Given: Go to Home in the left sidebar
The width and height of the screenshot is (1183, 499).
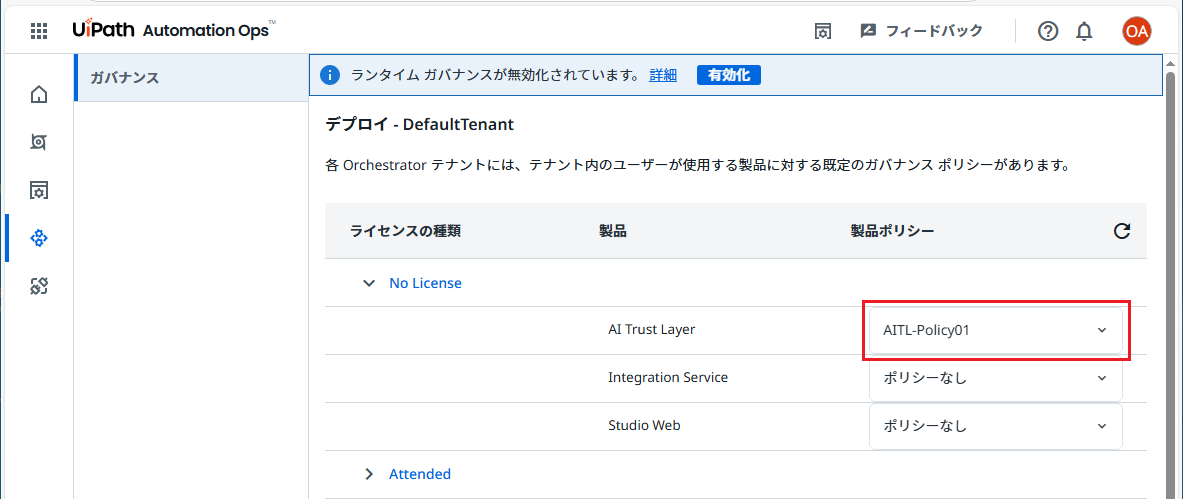Looking at the screenshot, I should (39, 94).
